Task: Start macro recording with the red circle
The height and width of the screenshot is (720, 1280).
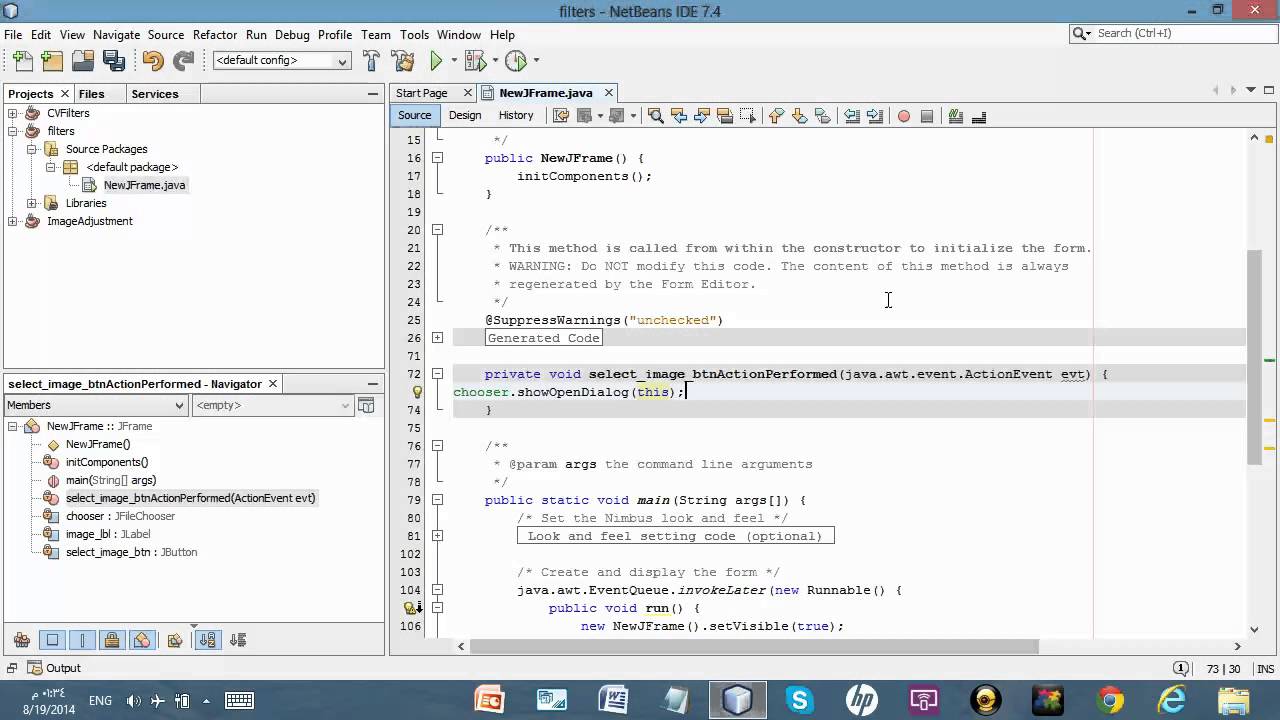Action: (904, 116)
